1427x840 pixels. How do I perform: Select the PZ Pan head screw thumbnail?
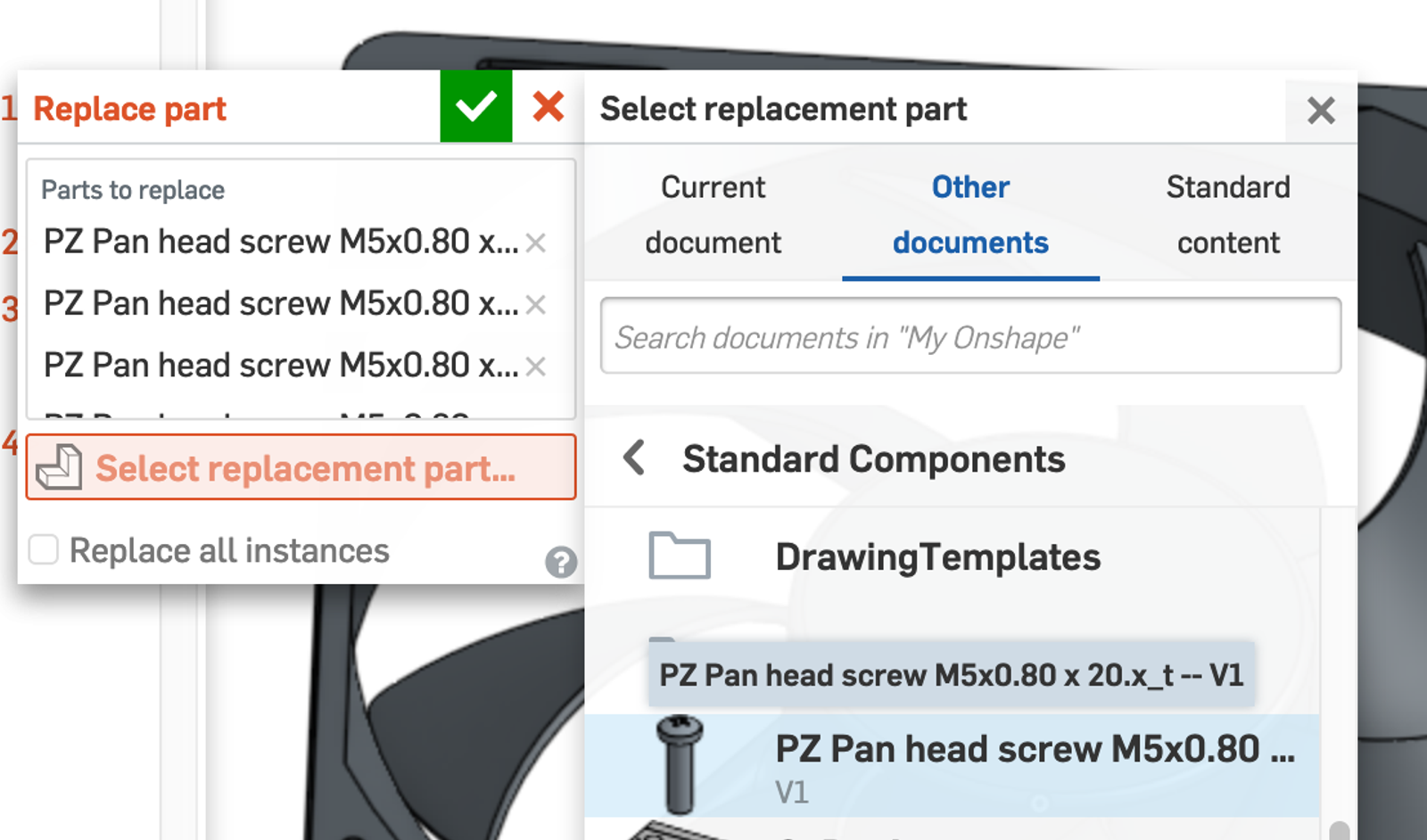[680, 765]
